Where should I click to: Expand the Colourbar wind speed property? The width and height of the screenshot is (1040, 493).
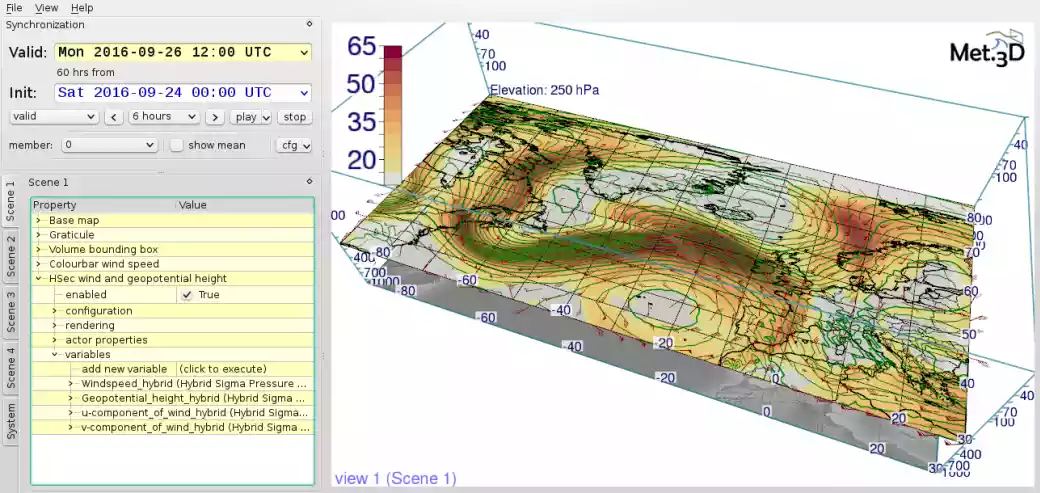coord(38,264)
